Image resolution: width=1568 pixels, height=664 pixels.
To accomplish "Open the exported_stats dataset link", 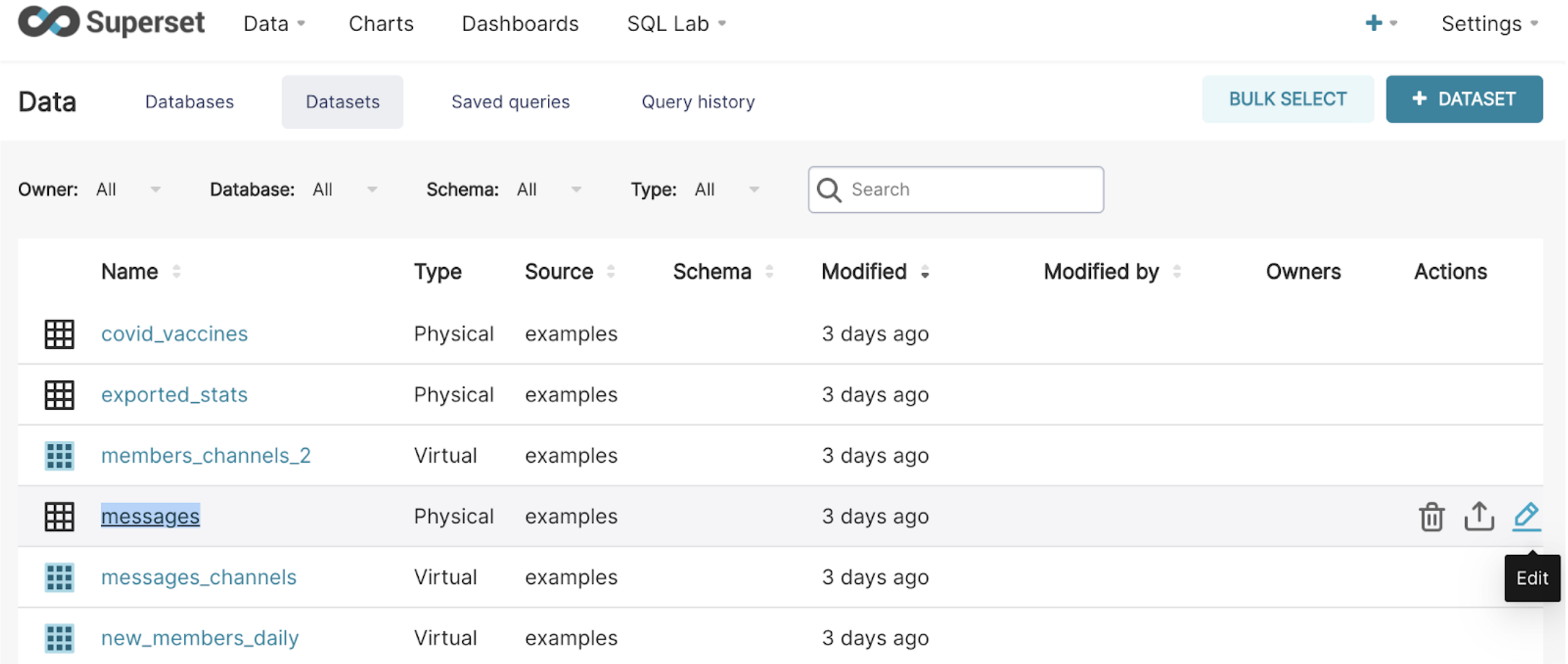I will (x=174, y=395).
